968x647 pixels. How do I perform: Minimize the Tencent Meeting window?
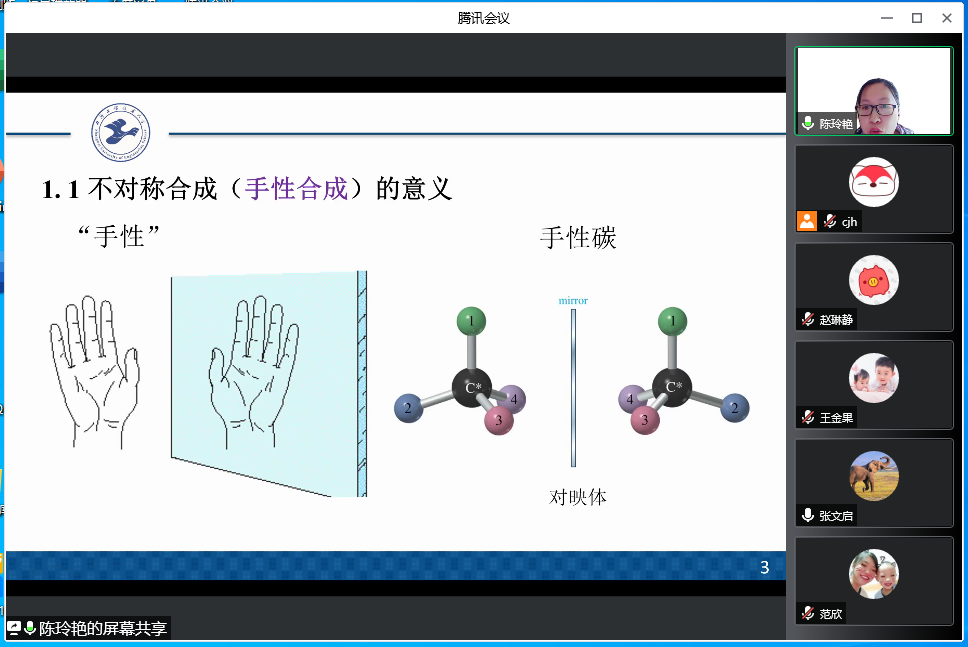(886, 18)
